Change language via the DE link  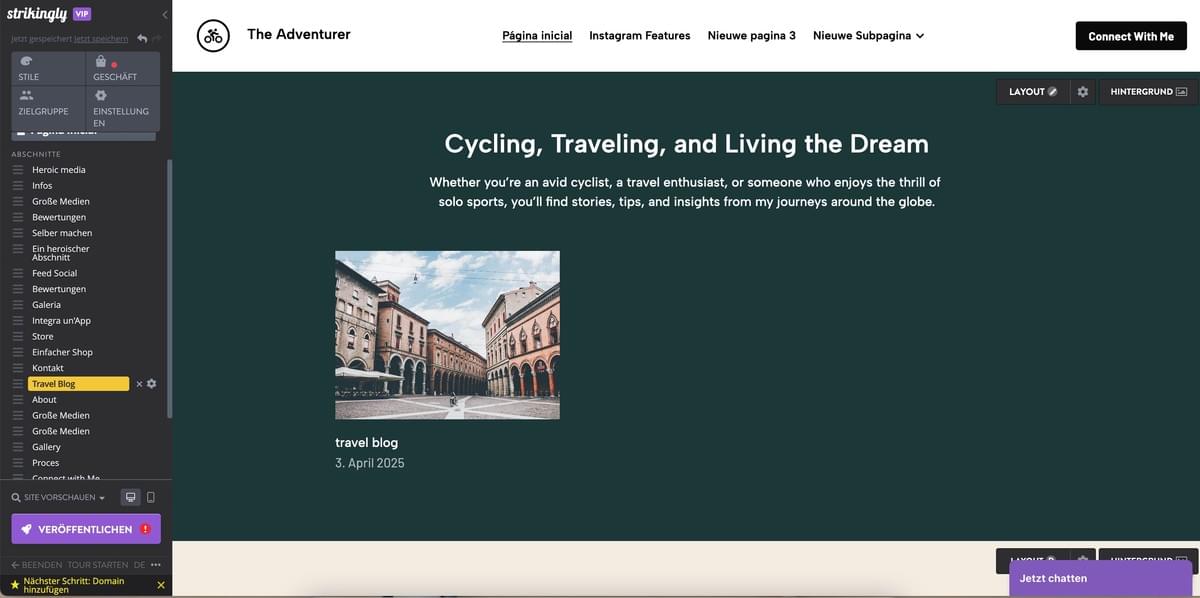coord(139,565)
